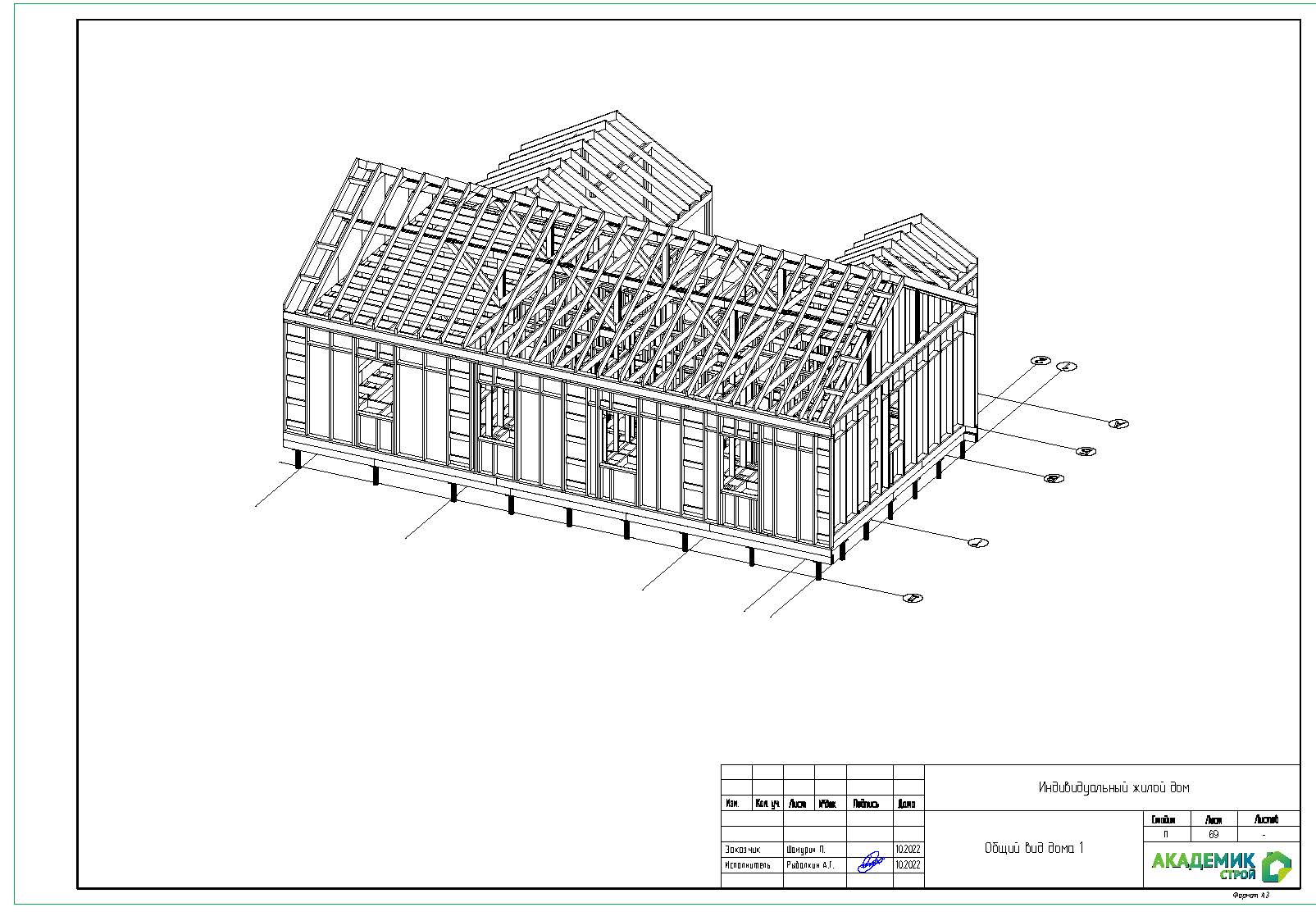Select grid axis bubble "В"
This screenshot has width=1316, height=921.
1054,478
